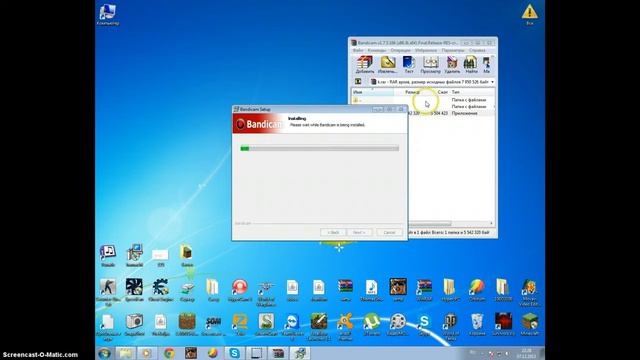This screenshot has height=360, width=640.
Task: Open the film-reel media player desktop shortcut
Action: pyautogui.click(x=398, y=324)
